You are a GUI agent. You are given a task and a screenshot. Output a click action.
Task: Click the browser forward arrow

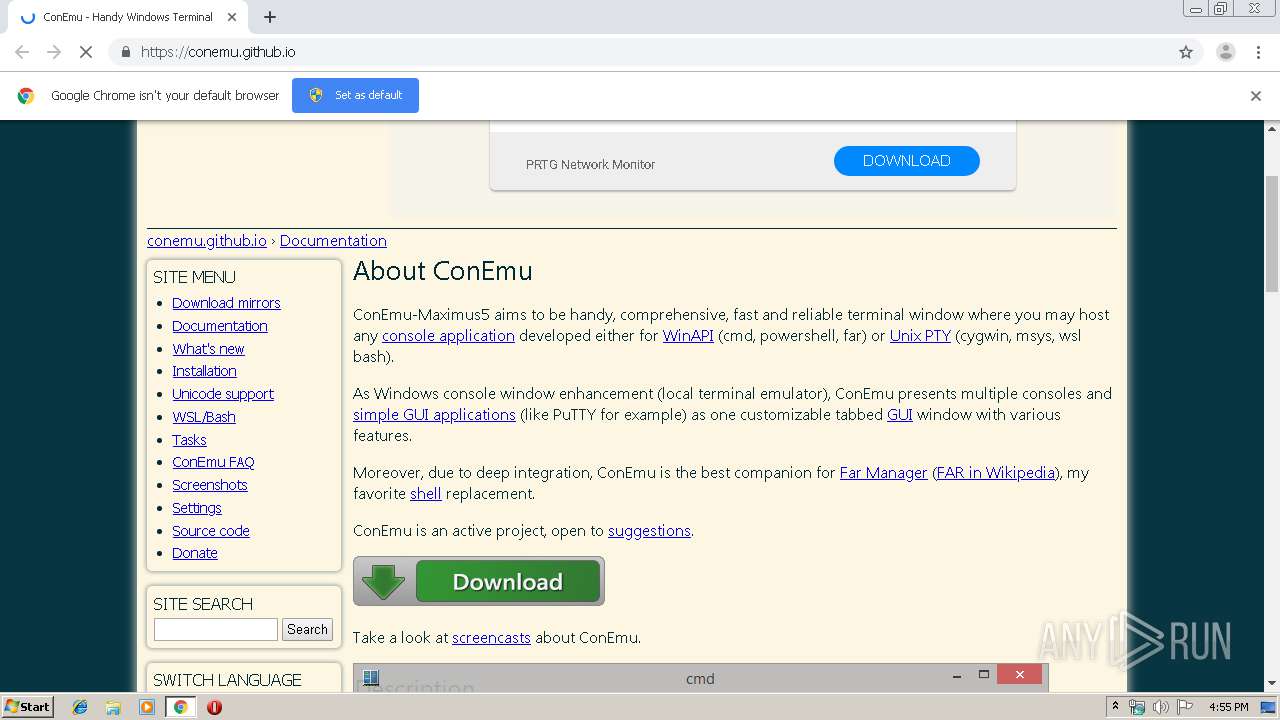click(54, 52)
